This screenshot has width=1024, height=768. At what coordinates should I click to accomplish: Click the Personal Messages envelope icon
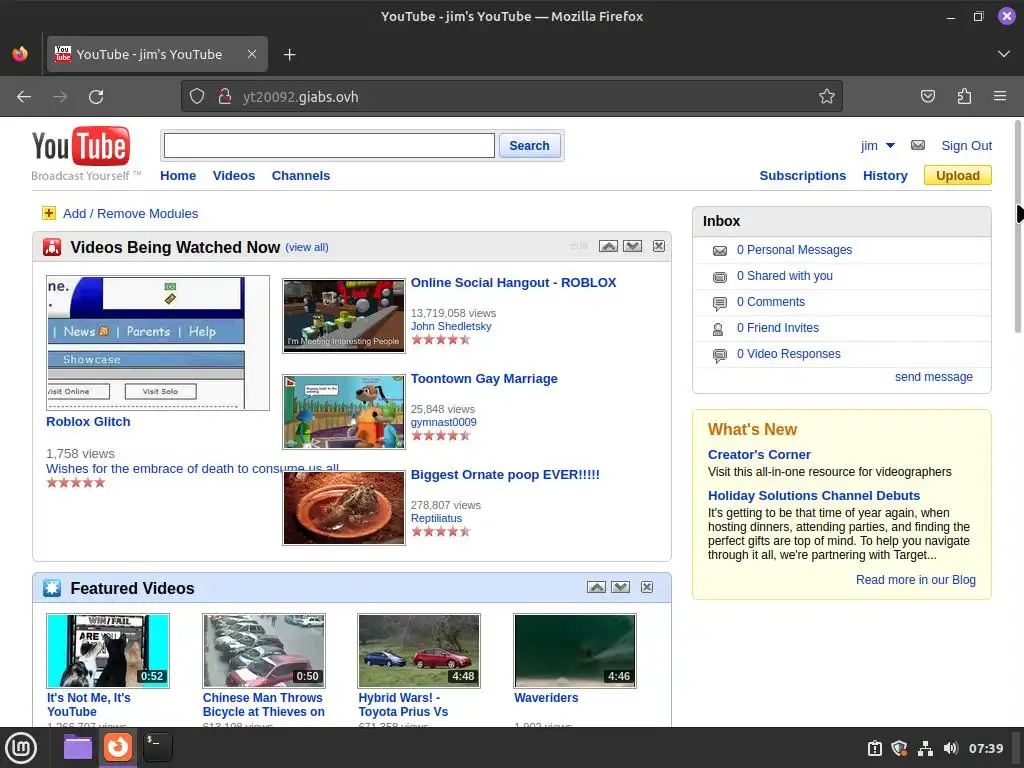pos(720,251)
